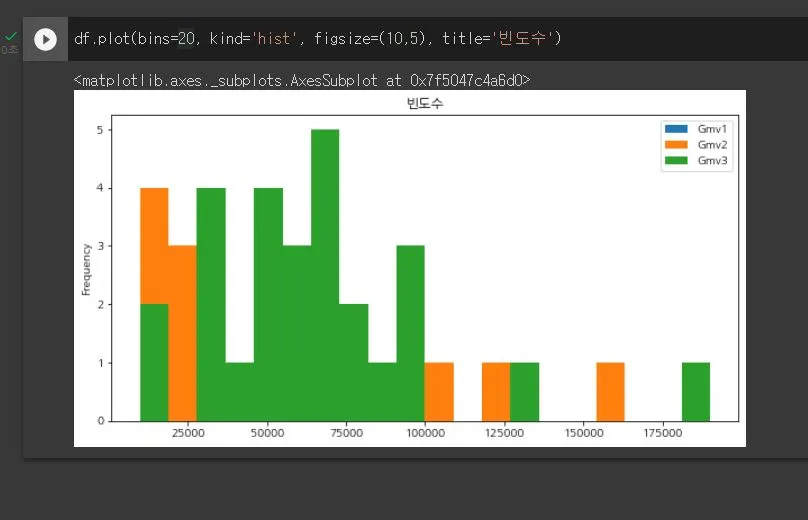808x520 pixels.
Task: Click the y-axis tick label 5
Action: (x=100, y=130)
